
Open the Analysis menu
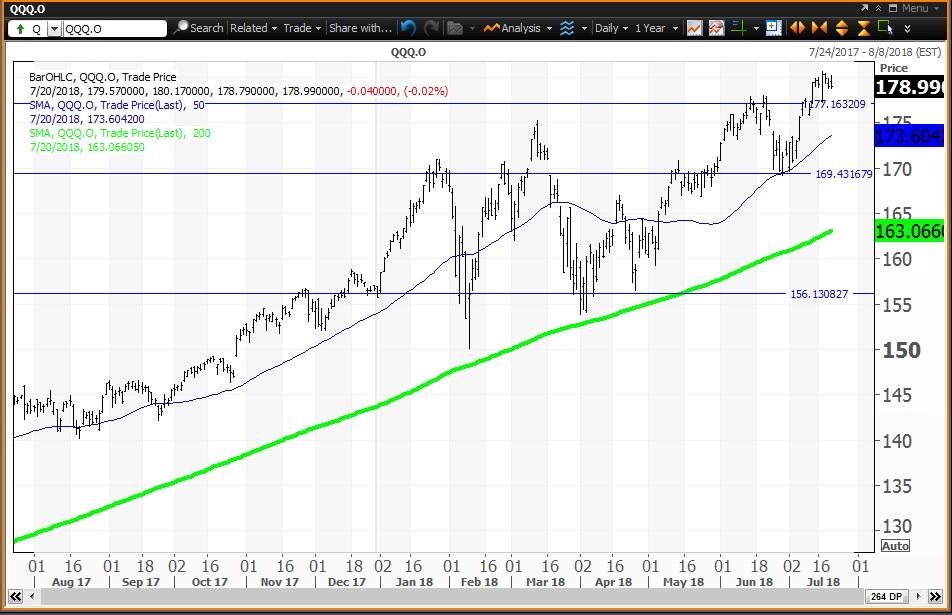tap(515, 28)
